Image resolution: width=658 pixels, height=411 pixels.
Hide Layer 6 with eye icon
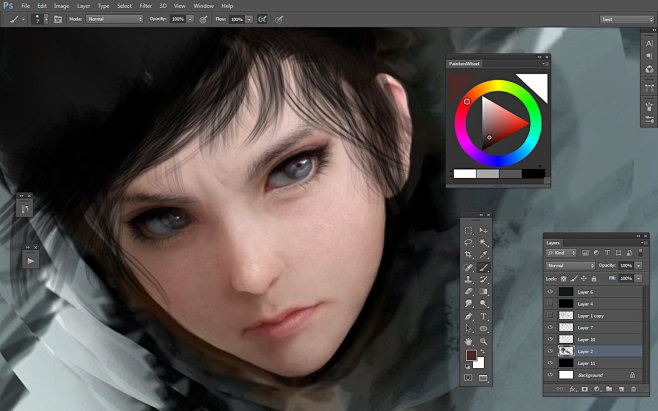[550, 292]
